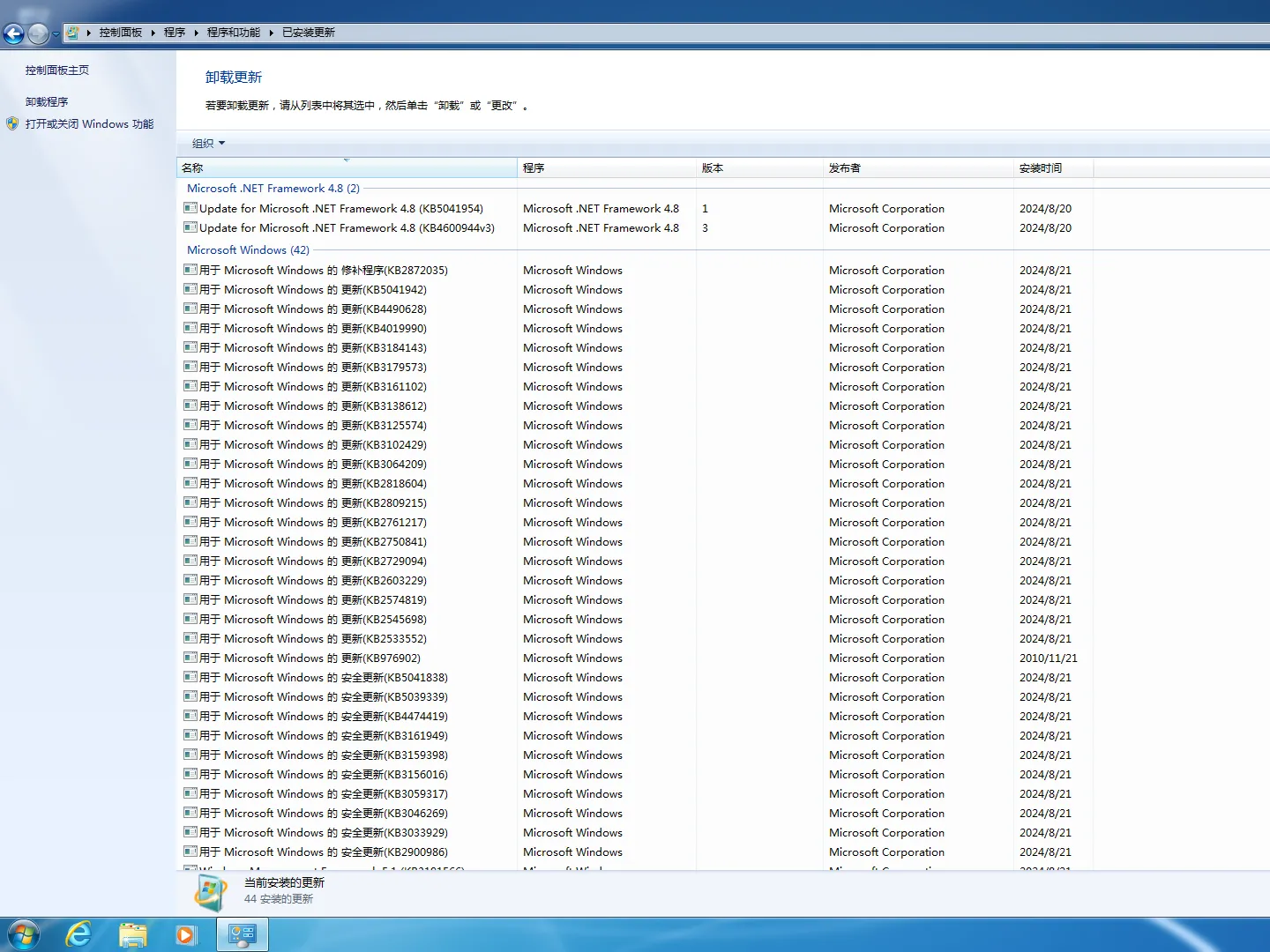
Task: Click the Back navigation arrow
Action: tap(14, 33)
